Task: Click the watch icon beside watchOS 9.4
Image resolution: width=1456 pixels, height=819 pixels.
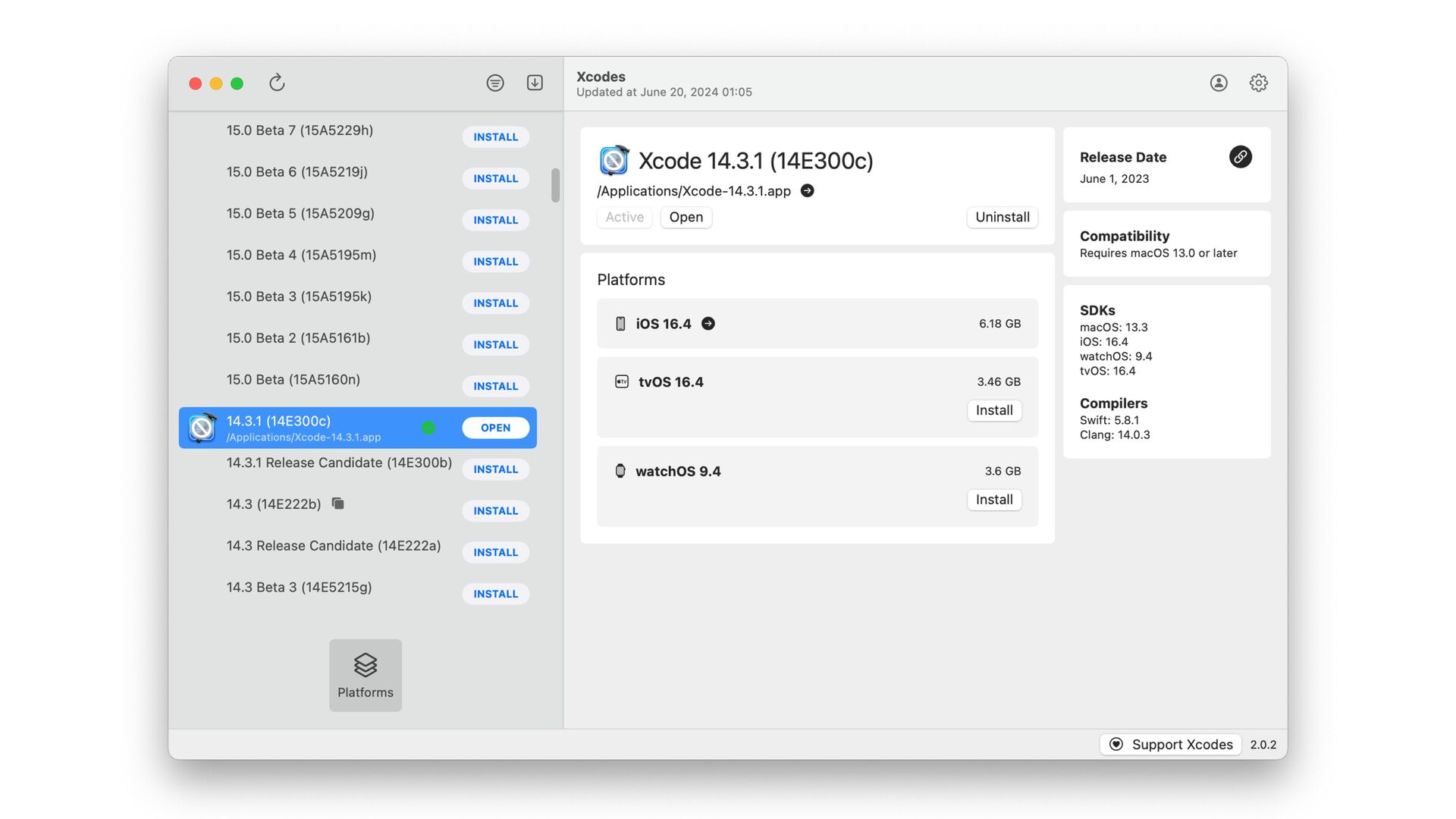Action: point(620,471)
